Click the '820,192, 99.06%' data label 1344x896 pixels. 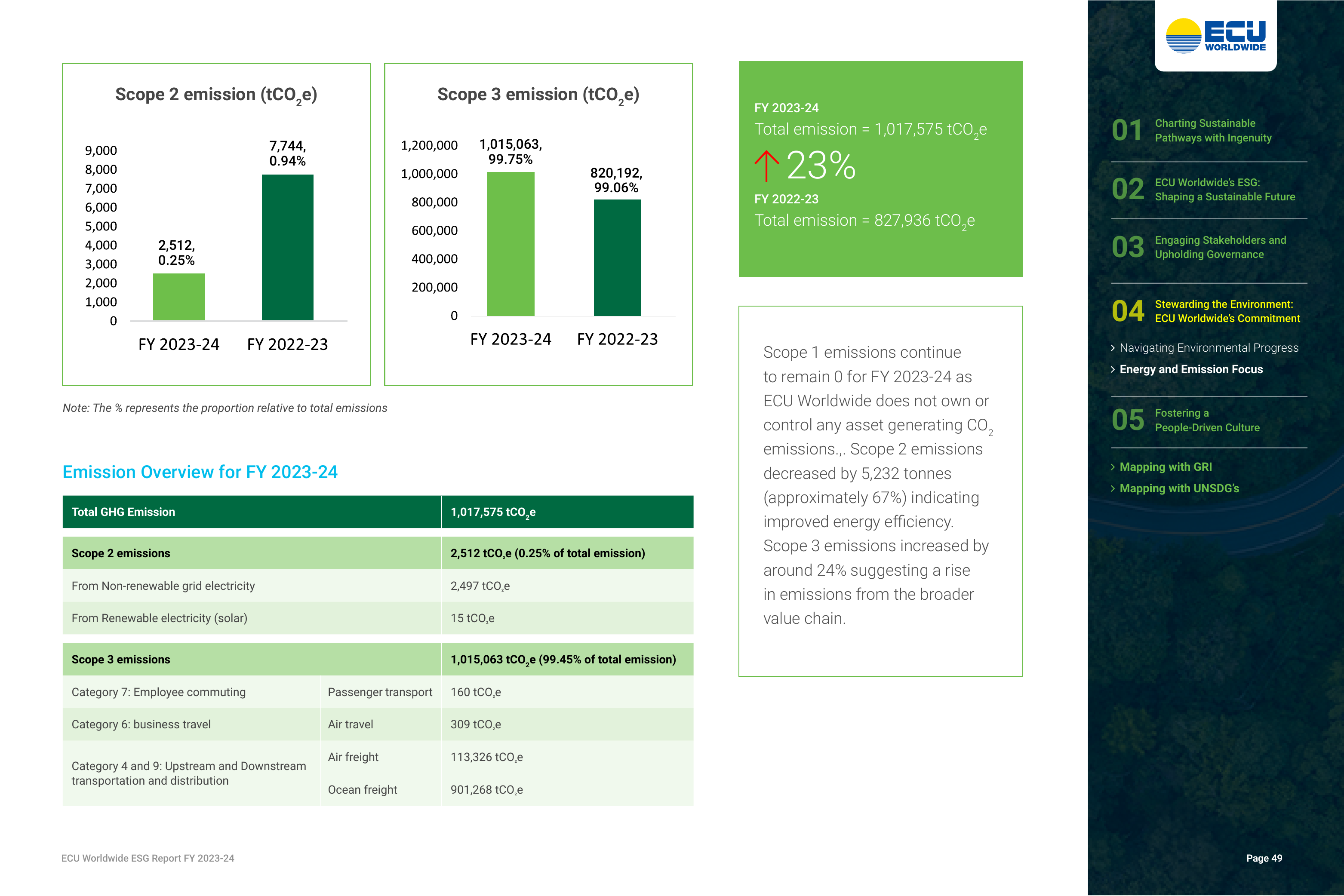click(616, 180)
